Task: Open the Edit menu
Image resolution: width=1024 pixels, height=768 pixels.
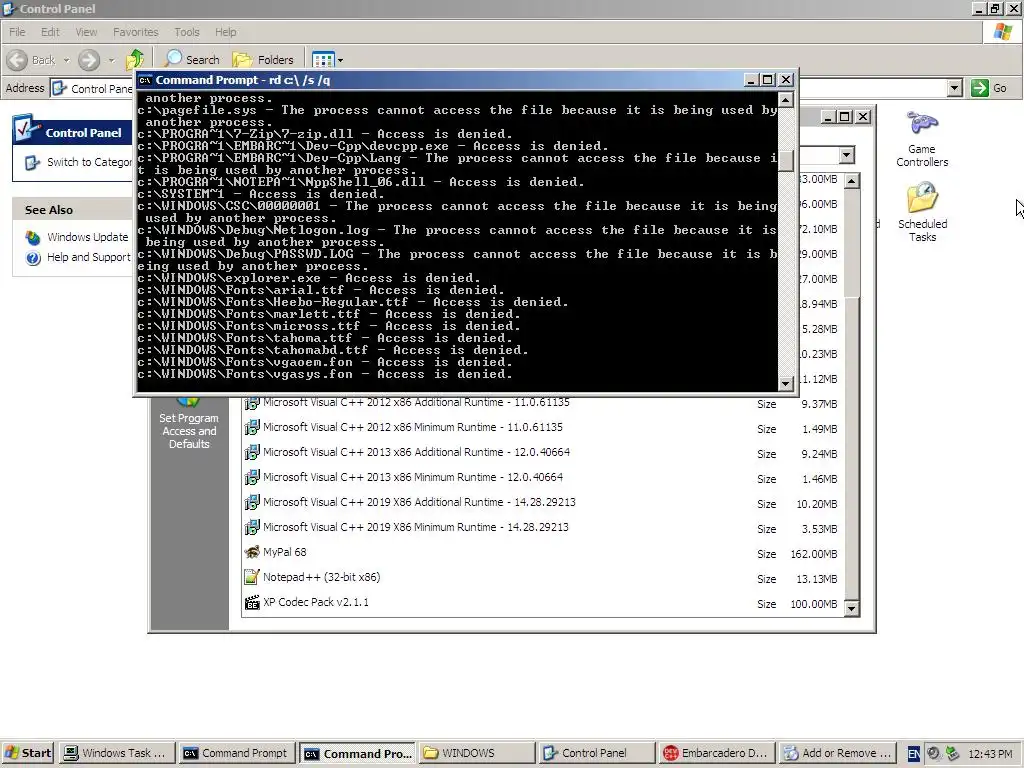Action: tap(50, 32)
